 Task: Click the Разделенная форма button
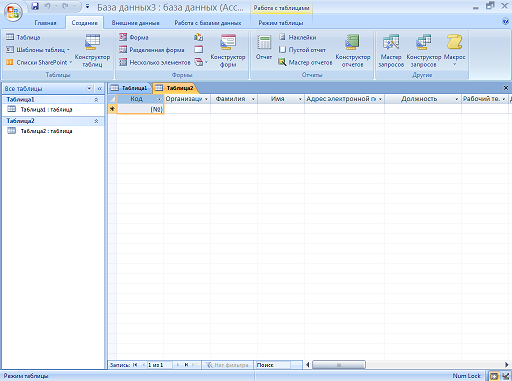tap(152, 50)
